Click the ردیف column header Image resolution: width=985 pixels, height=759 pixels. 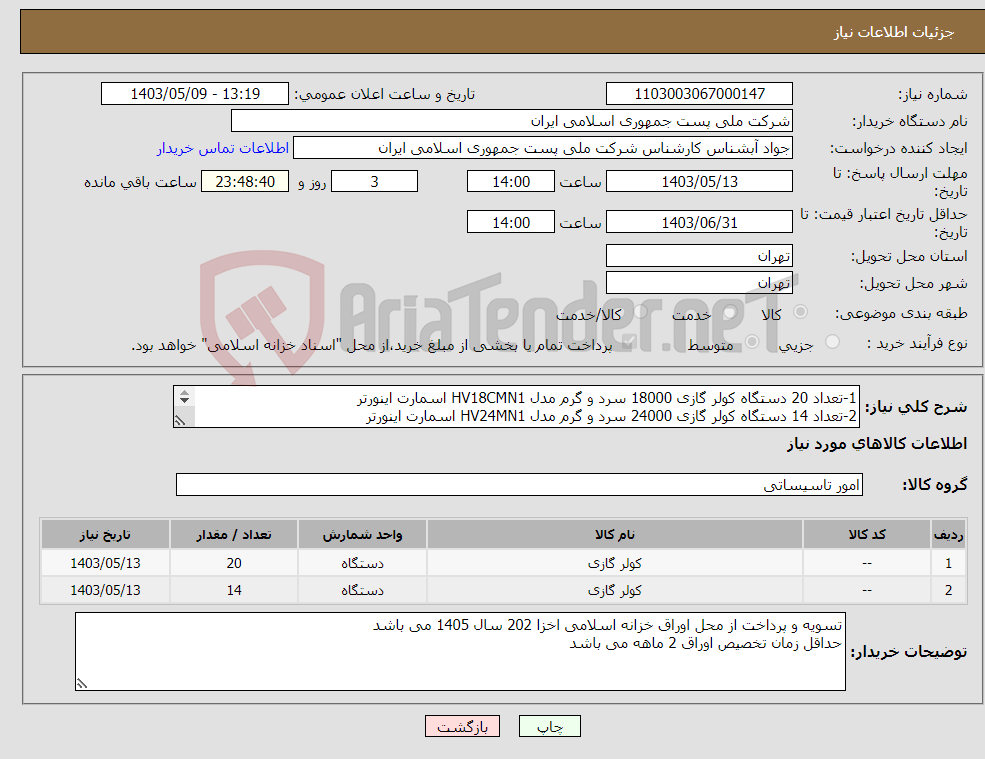[948, 534]
